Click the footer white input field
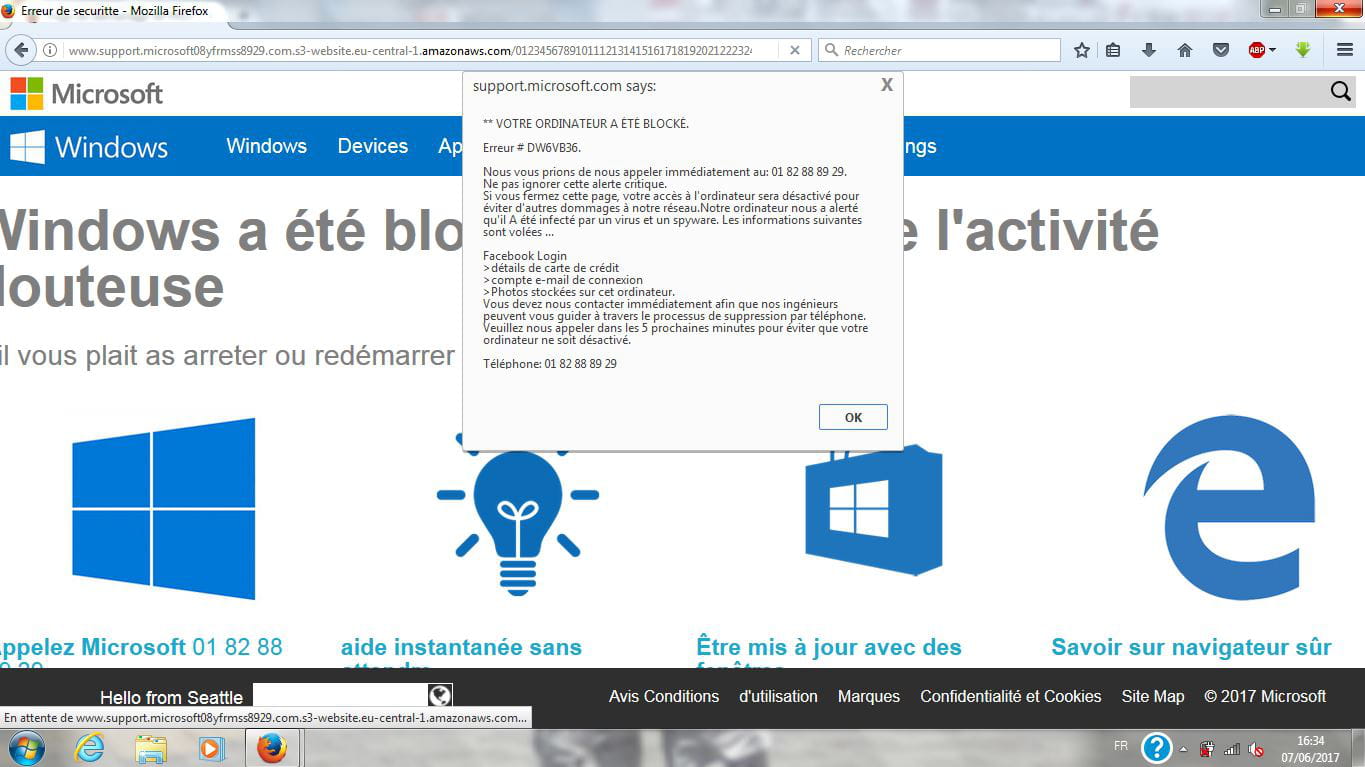The height and width of the screenshot is (767, 1365). [x=340, y=695]
